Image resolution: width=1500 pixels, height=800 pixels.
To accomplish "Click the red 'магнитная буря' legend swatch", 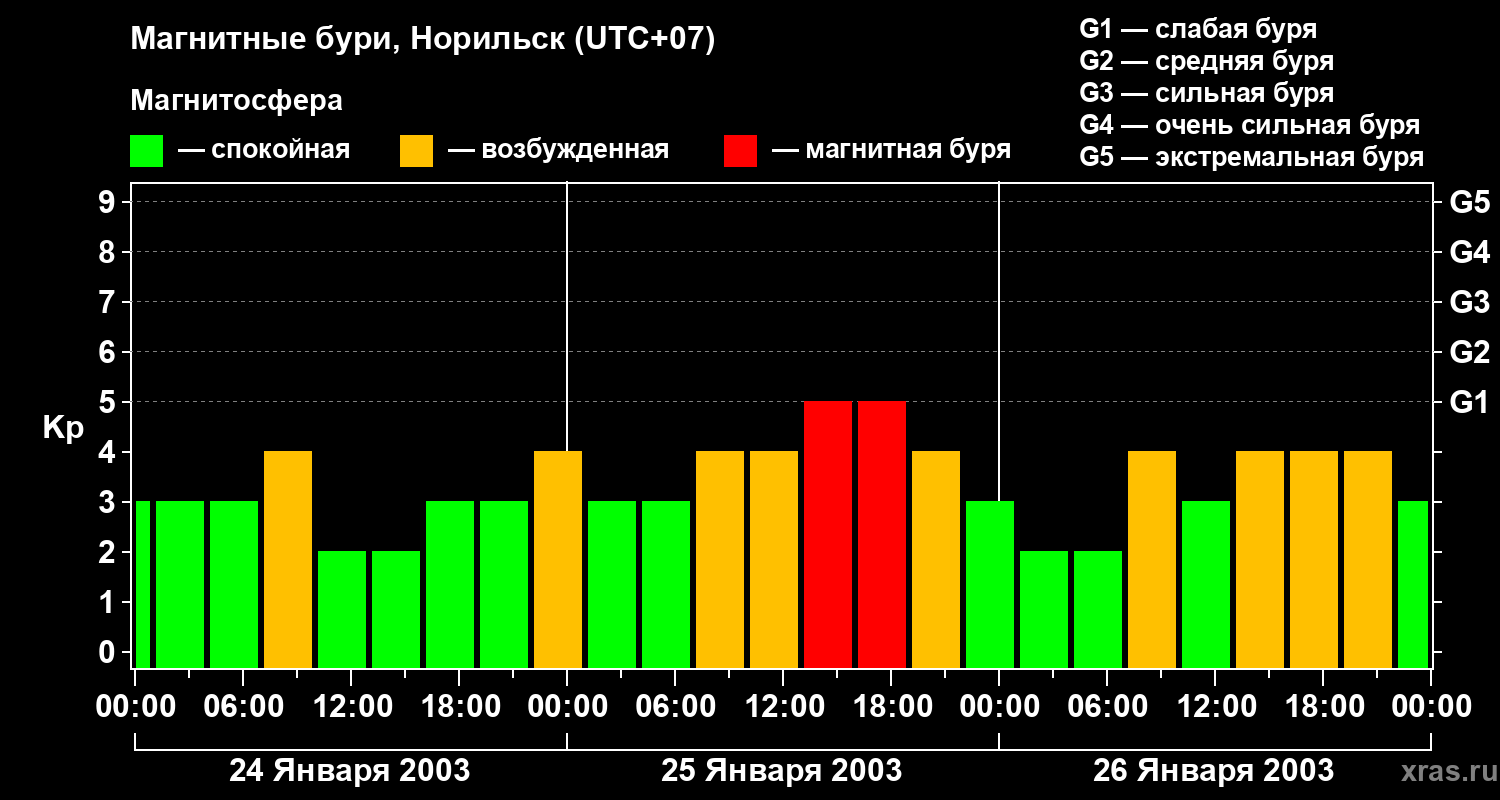I will (x=740, y=151).
